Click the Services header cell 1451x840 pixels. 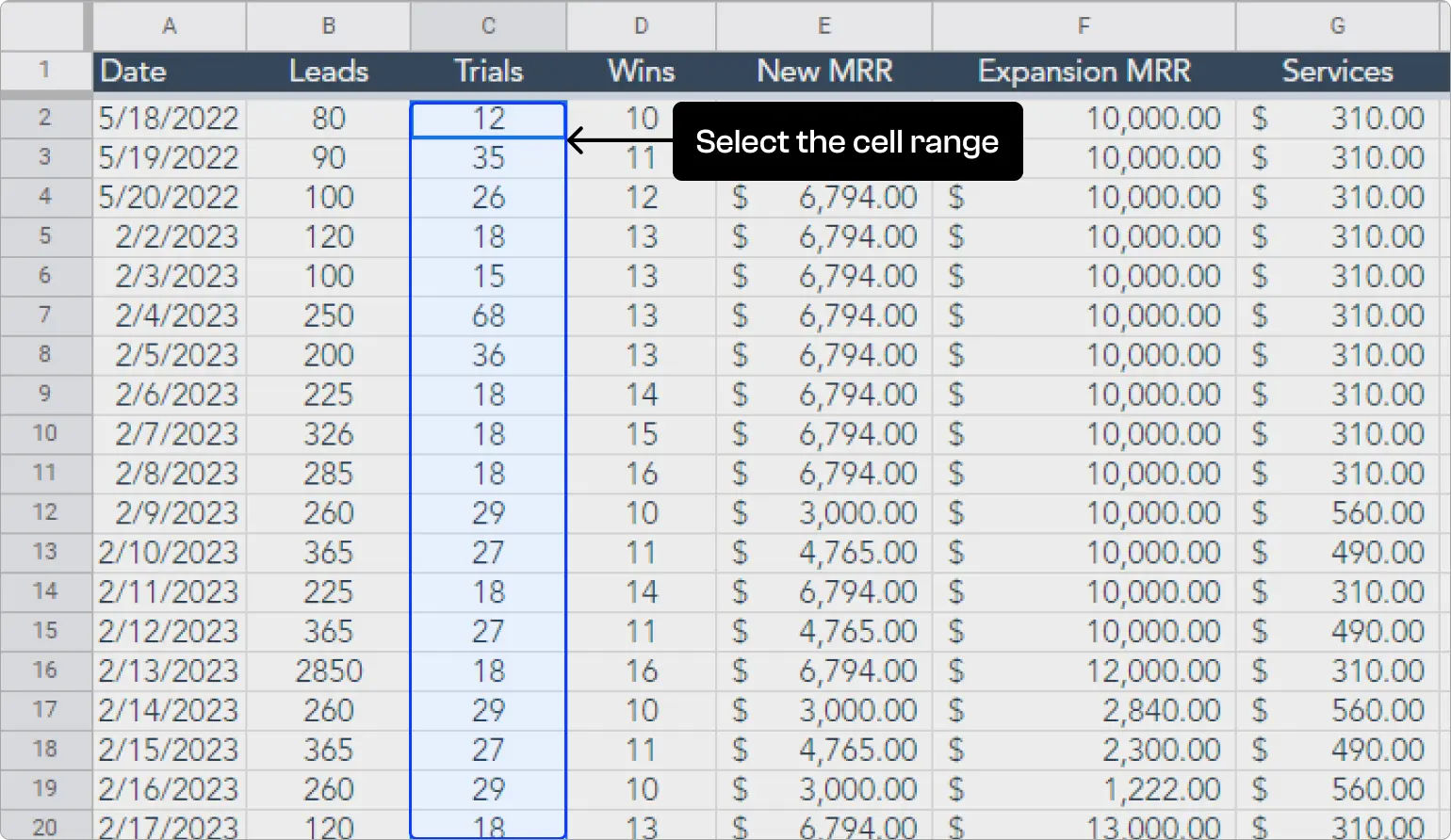point(1337,71)
